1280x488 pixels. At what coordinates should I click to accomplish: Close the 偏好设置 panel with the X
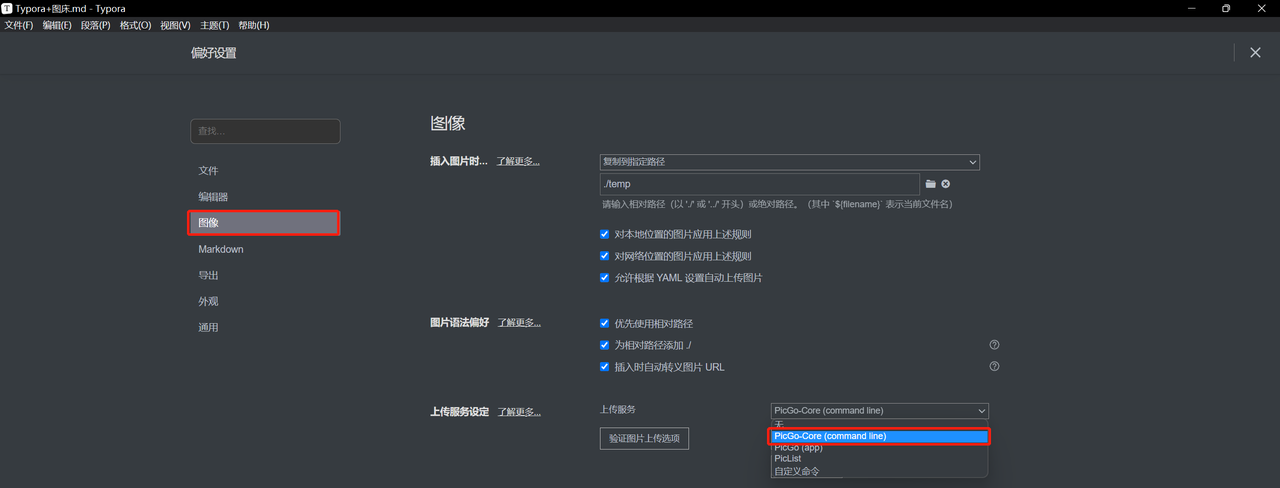[1255, 53]
